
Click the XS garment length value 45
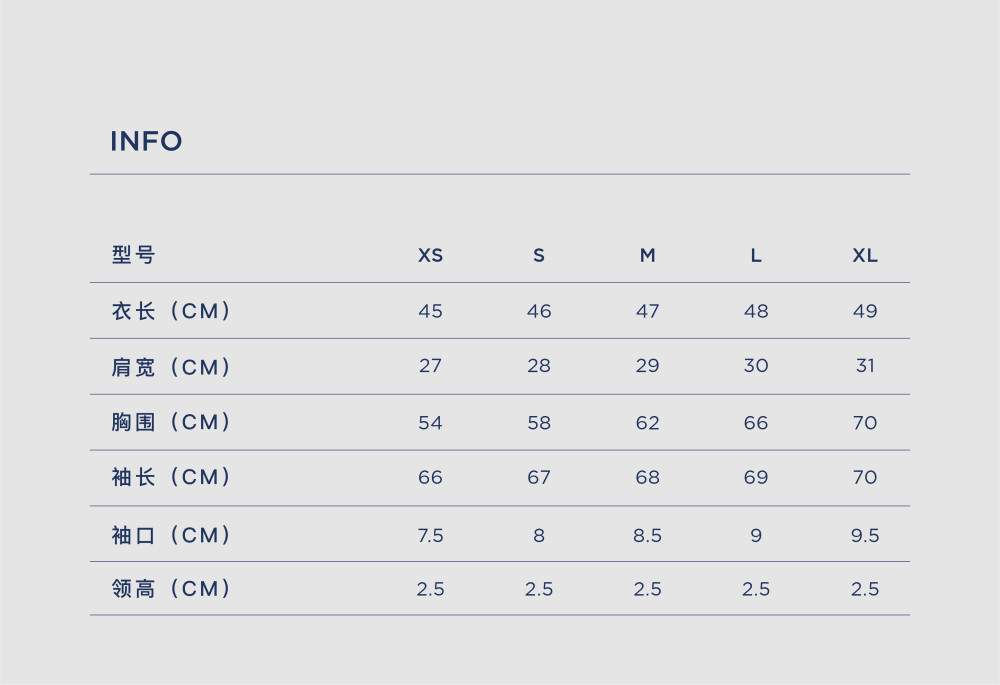pyautogui.click(x=430, y=311)
